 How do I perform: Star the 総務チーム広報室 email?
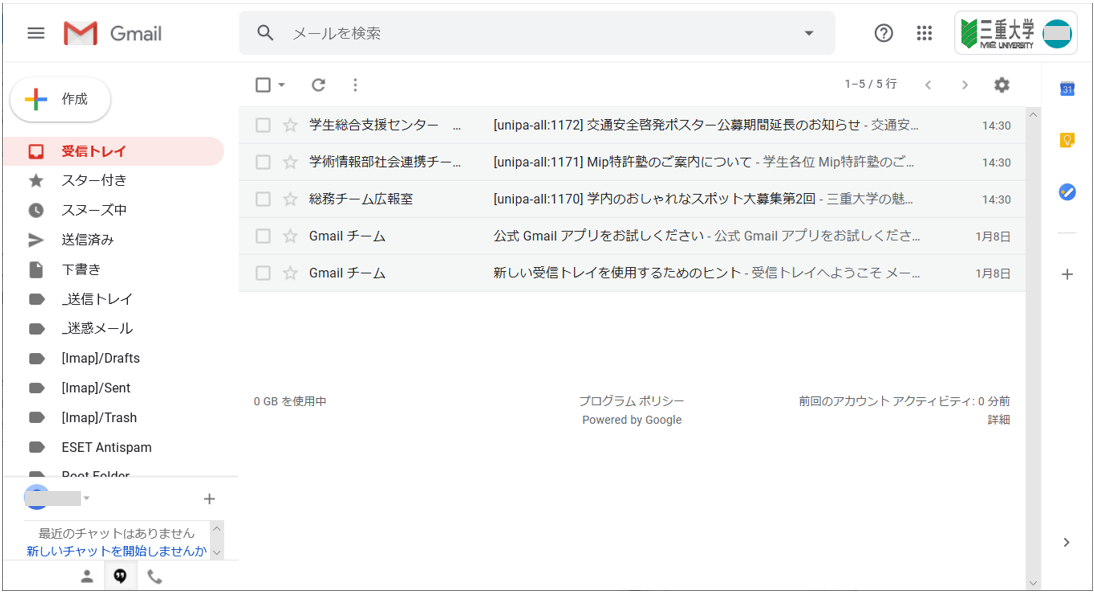[290, 199]
